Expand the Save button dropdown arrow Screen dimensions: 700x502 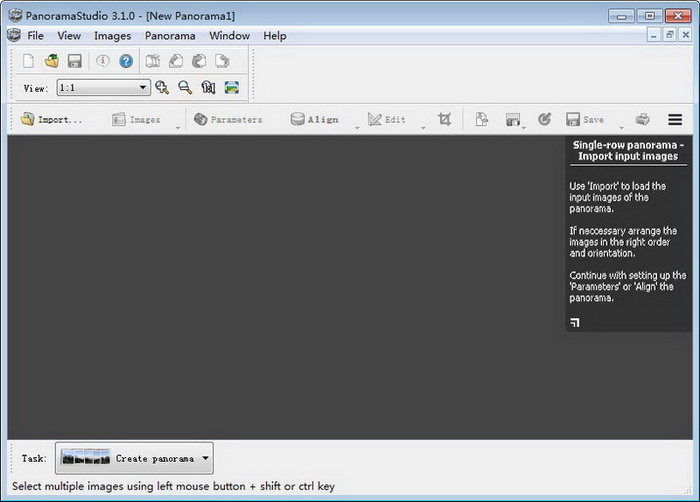coord(621,128)
